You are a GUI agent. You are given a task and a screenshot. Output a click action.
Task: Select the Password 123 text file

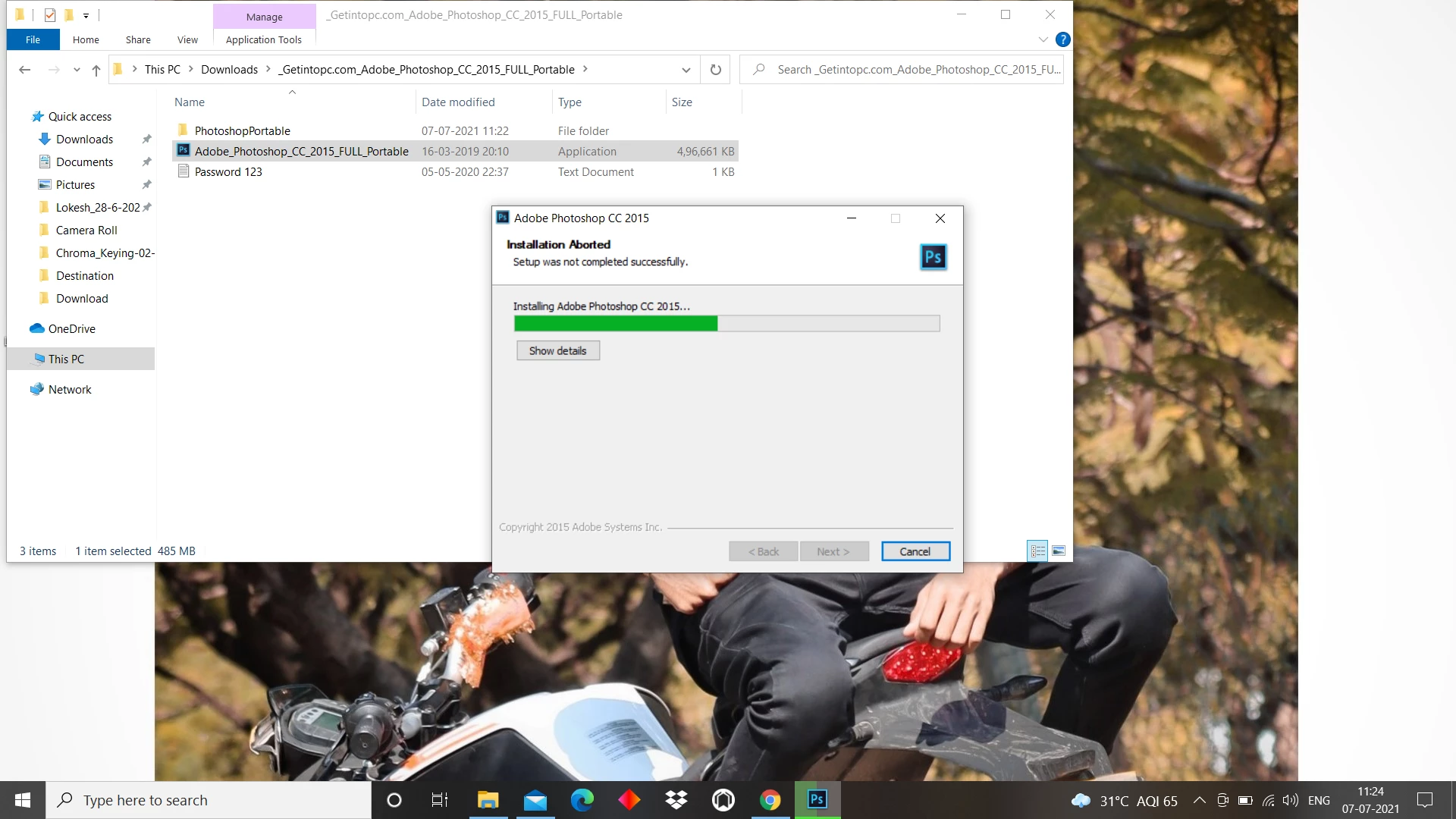228,172
